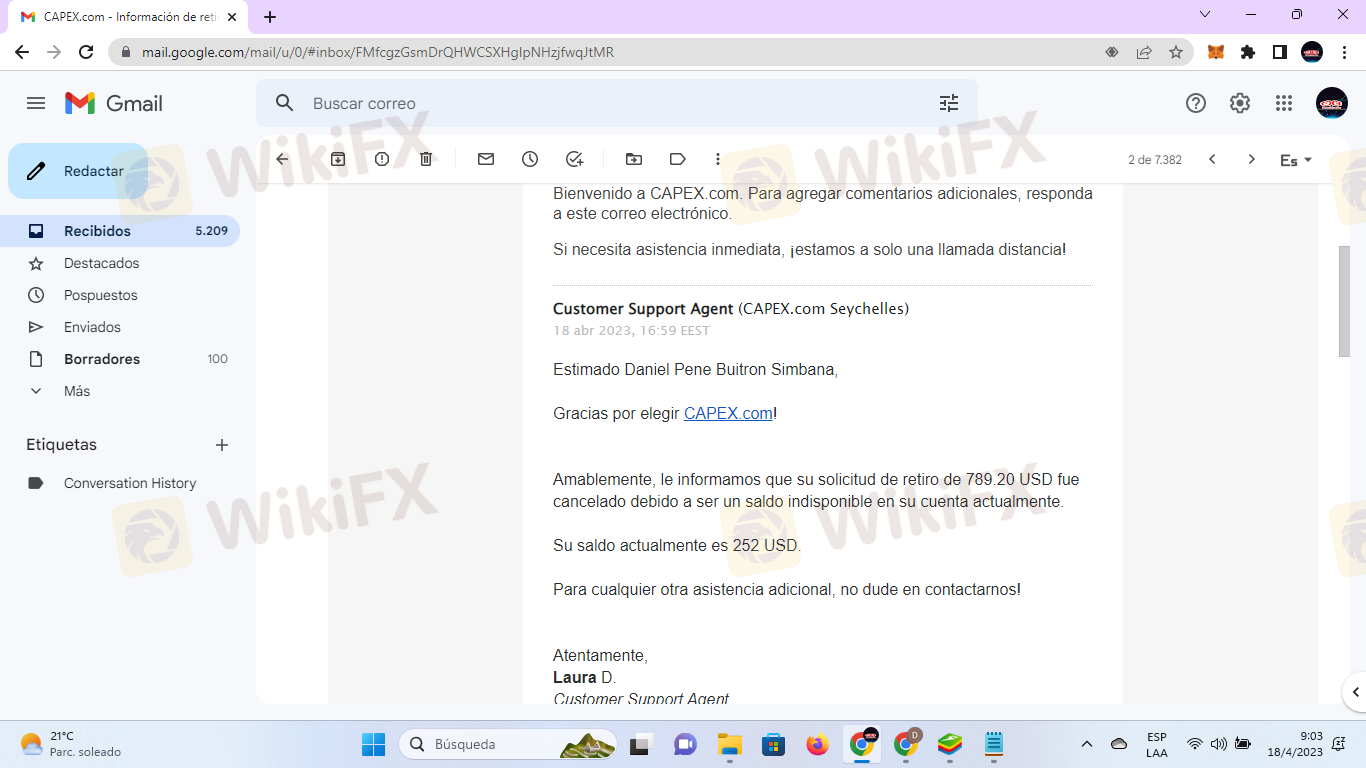Click the browser address bar URL

tap(378, 52)
